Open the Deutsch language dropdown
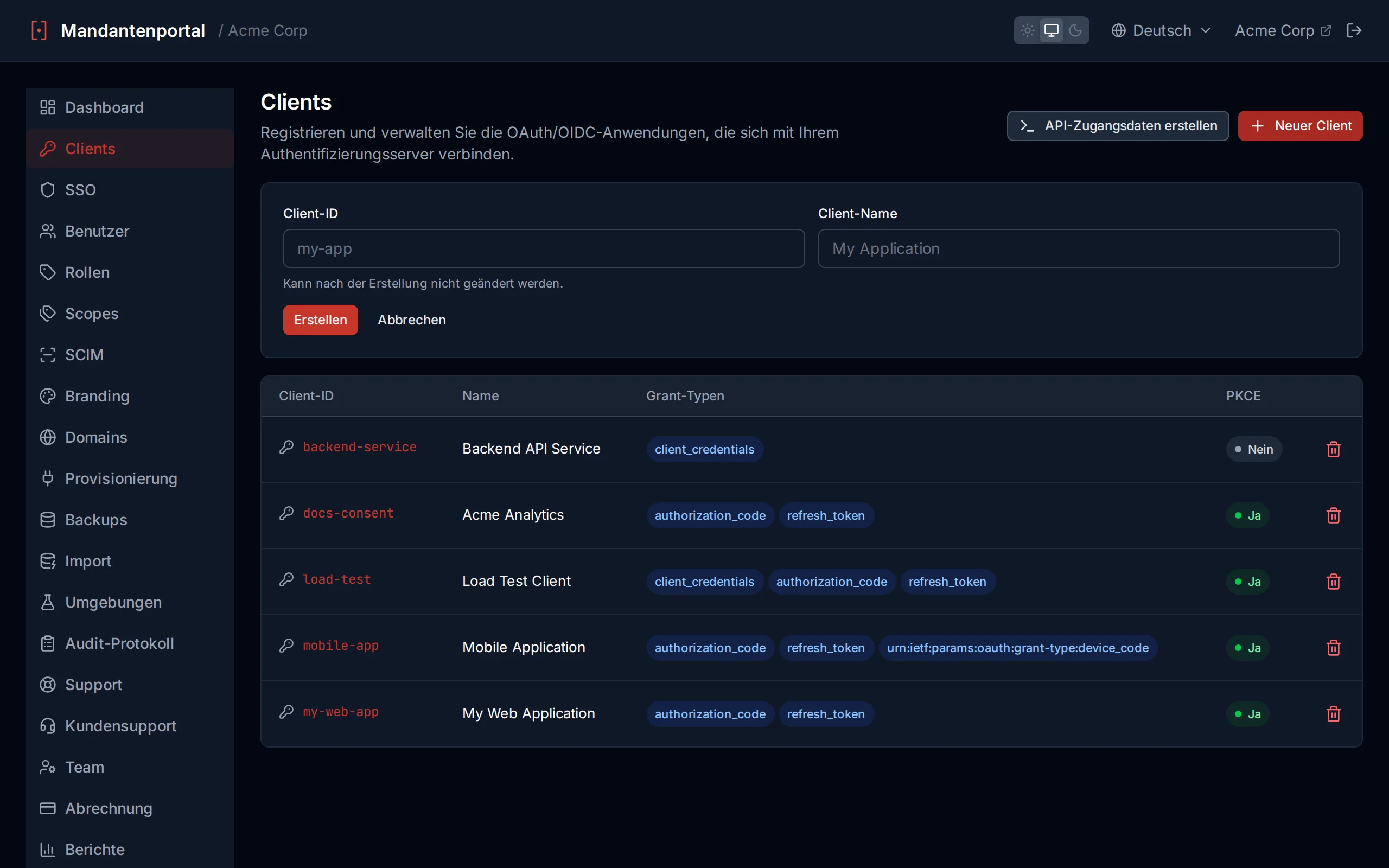 tap(1161, 30)
